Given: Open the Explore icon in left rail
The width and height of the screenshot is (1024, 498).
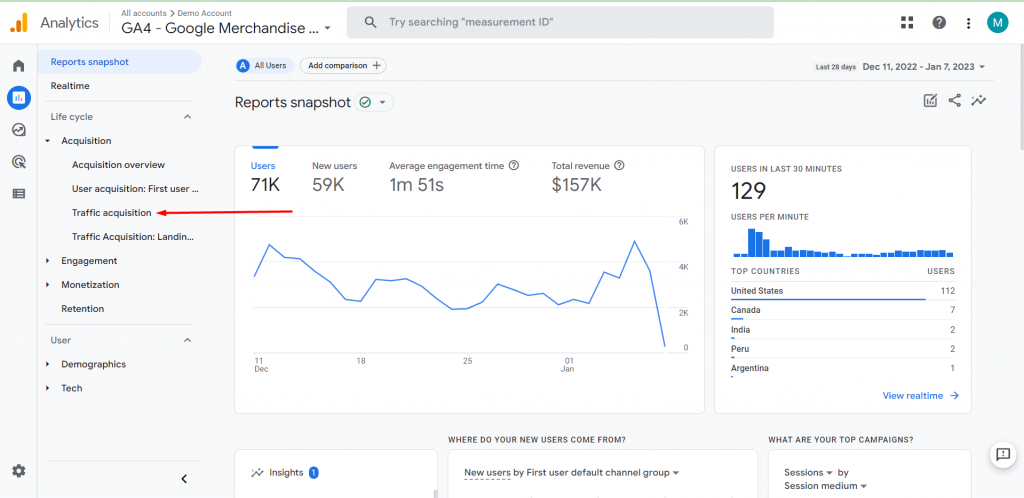Looking at the screenshot, I should [19, 130].
